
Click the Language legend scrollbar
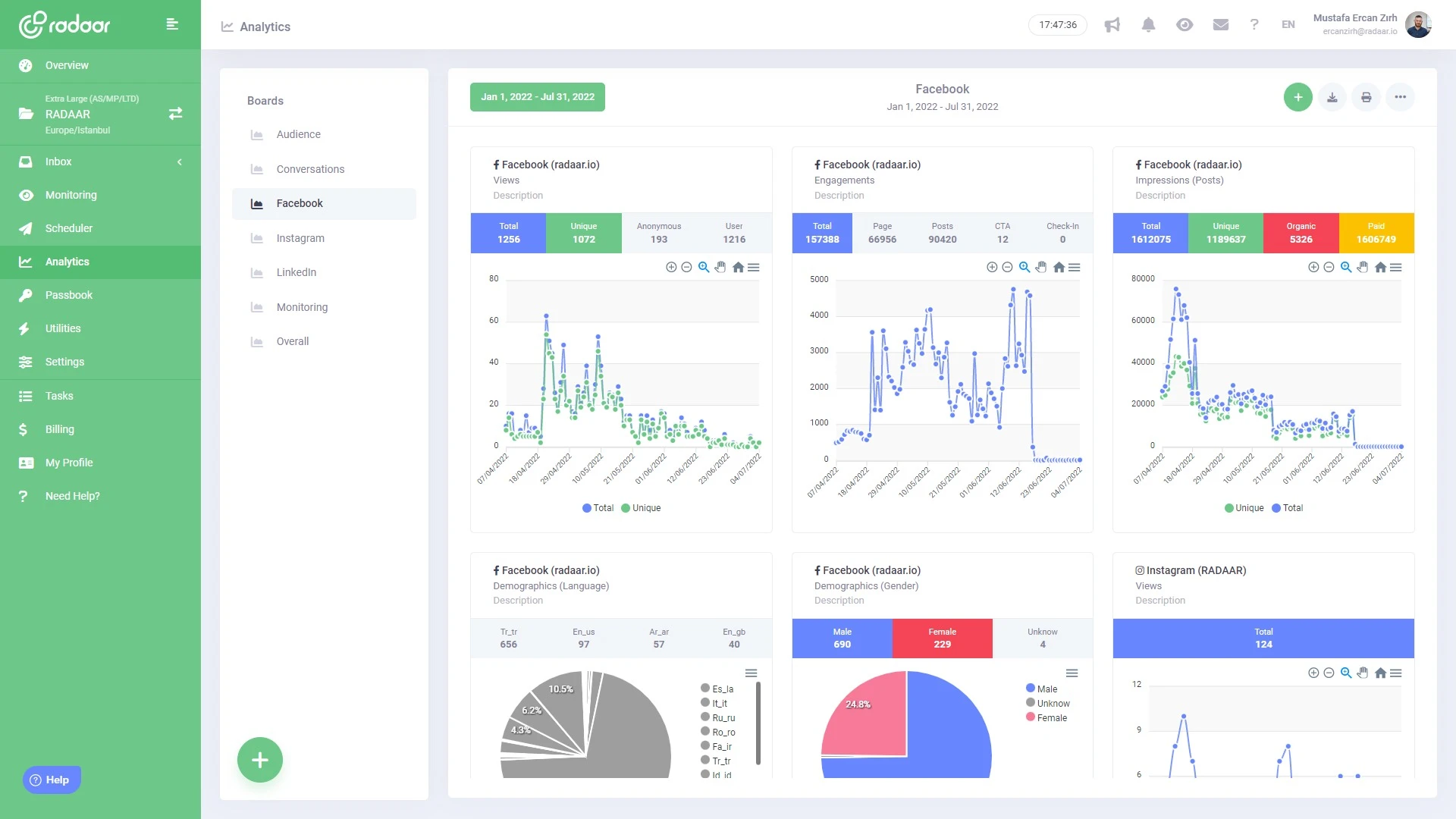click(758, 723)
